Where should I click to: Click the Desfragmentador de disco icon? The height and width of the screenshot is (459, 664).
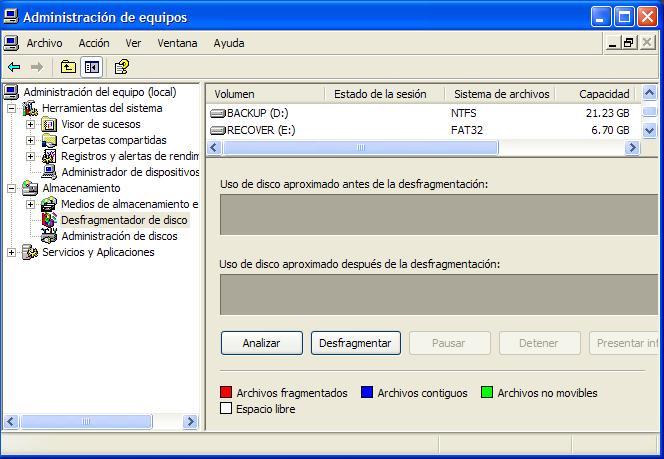(x=49, y=220)
